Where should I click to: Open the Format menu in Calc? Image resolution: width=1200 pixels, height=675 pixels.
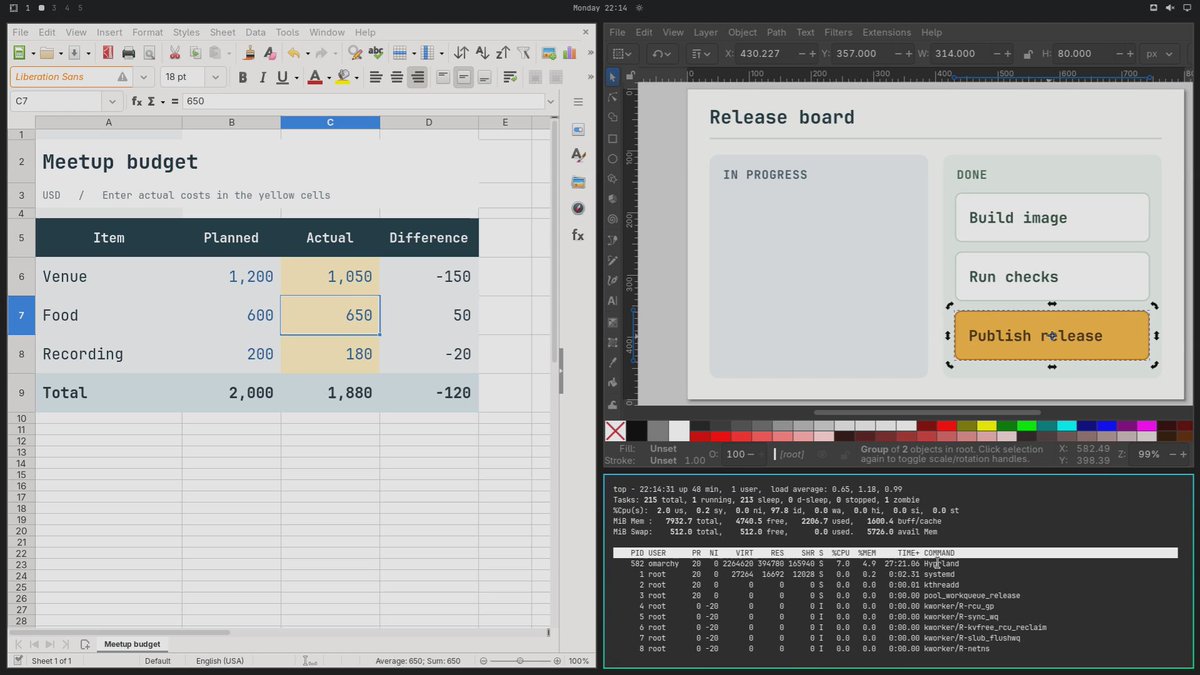click(147, 33)
